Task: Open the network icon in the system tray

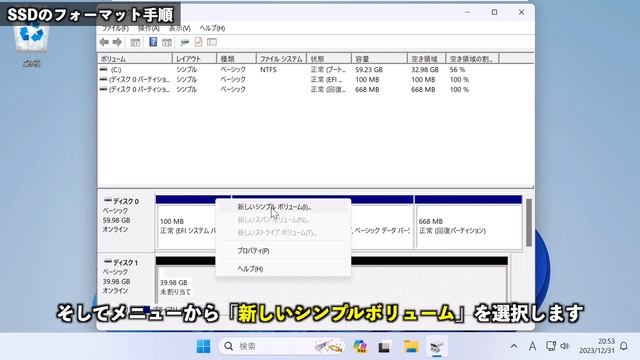Action: tap(551, 346)
